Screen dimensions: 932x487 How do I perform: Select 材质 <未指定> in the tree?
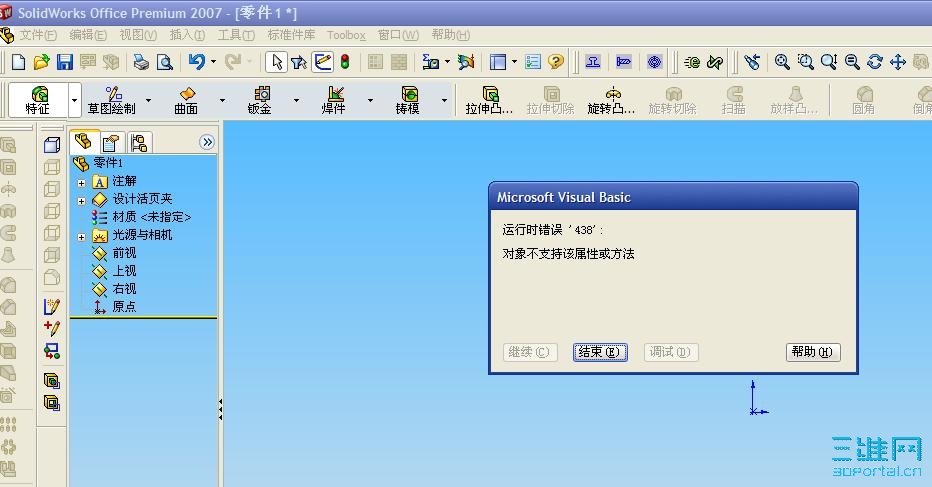[x=141, y=217]
